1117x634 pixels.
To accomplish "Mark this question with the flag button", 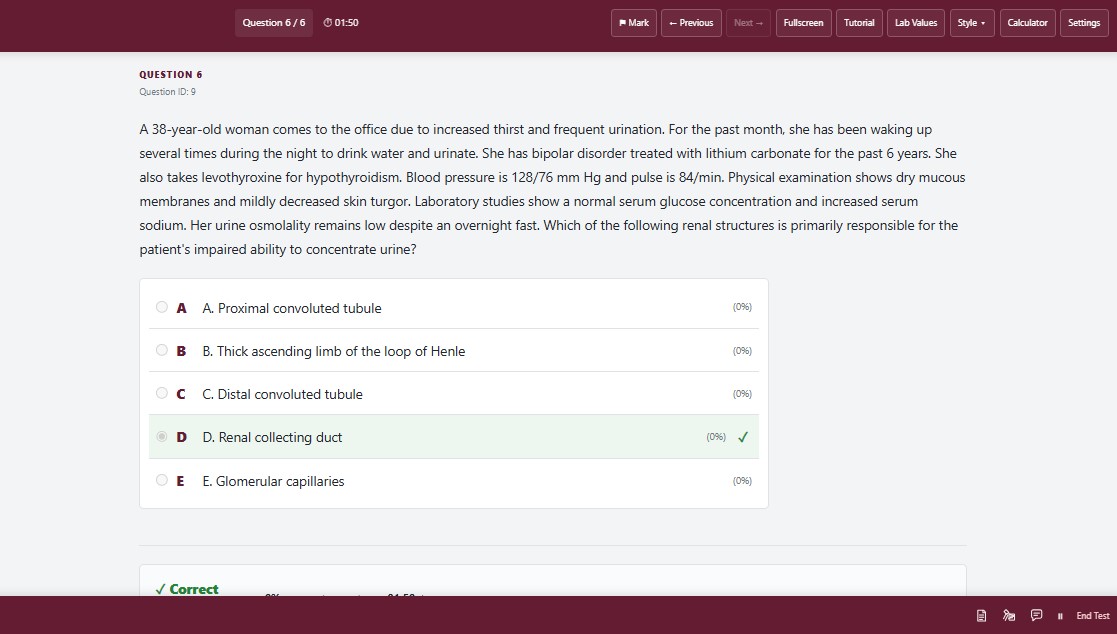I will pyautogui.click(x=634, y=23).
